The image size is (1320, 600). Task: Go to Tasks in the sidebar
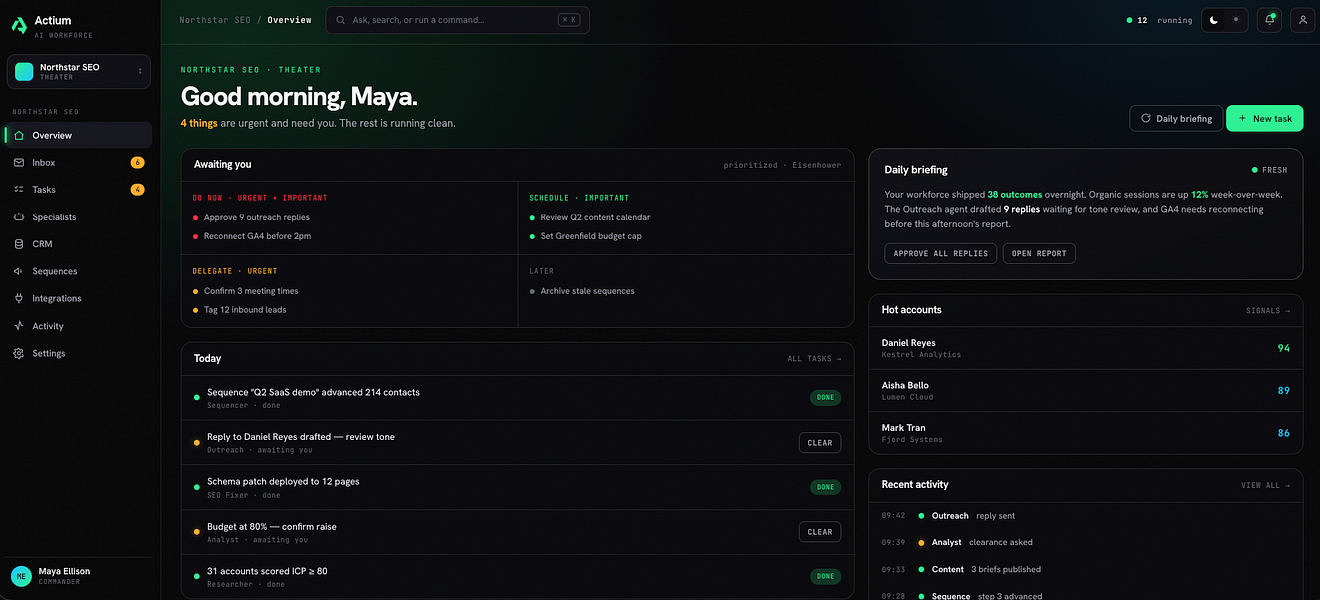tap(79, 189)
